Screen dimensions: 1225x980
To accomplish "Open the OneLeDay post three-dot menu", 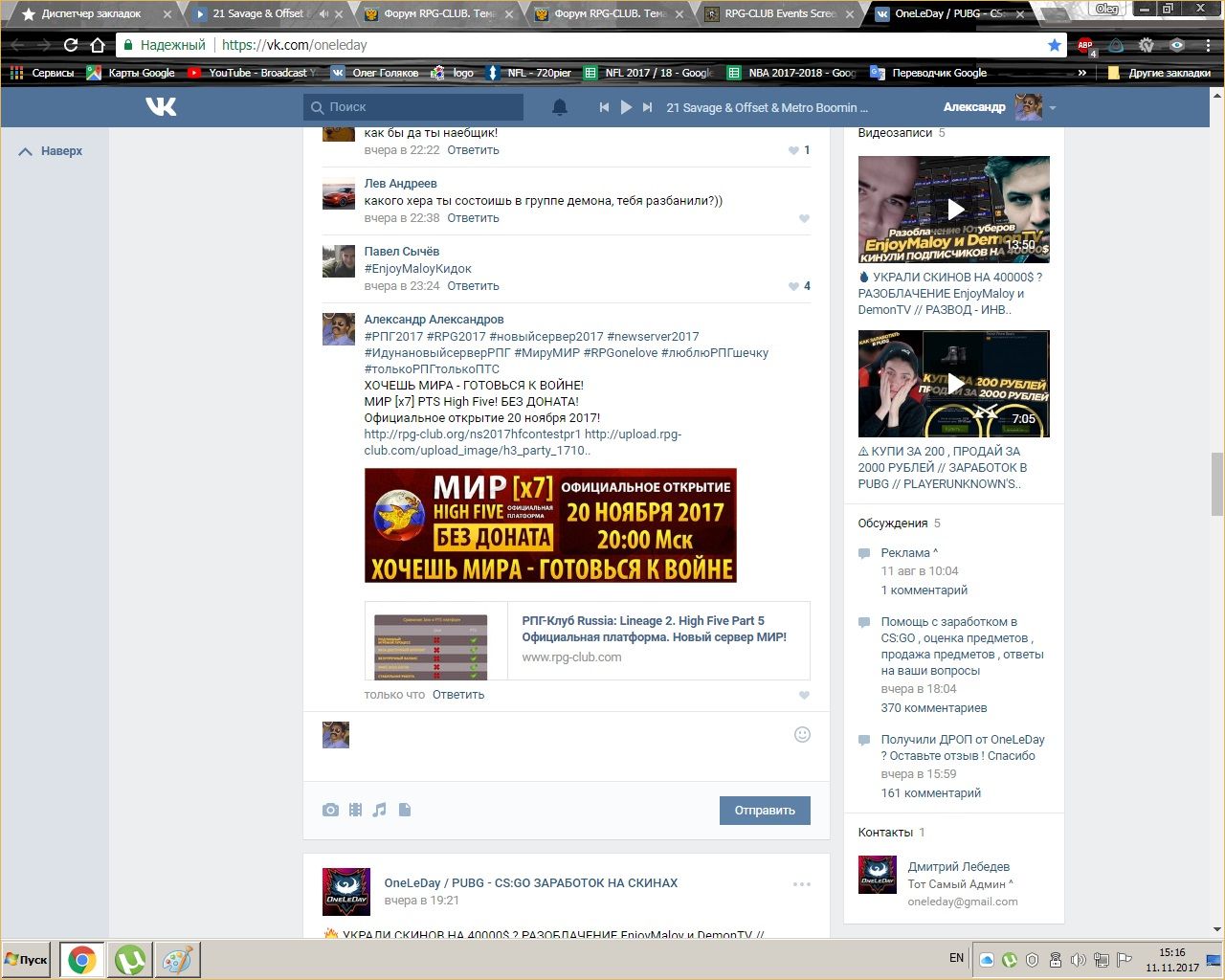I will [x=802, y=884].
